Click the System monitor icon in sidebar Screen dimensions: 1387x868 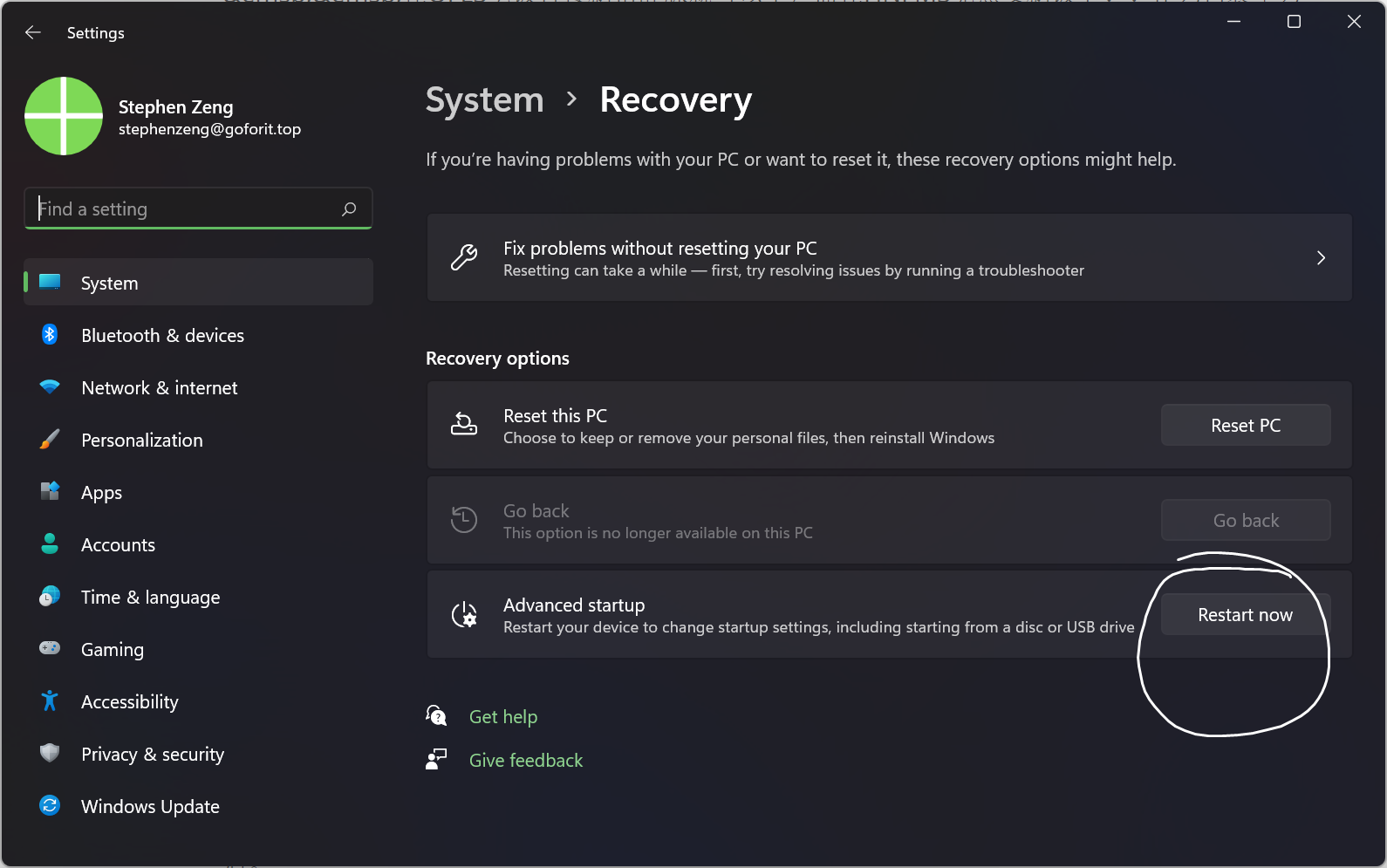pyautogui.click(x=50, y=282)
